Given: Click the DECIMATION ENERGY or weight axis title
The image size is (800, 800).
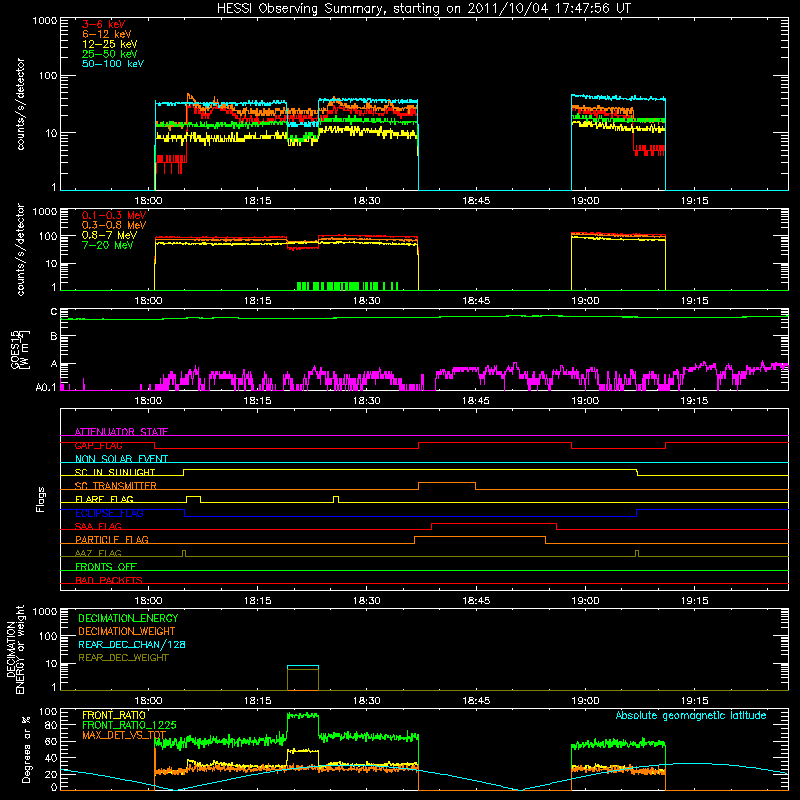Looking at the screenshot, I should (x=15, y=649).
